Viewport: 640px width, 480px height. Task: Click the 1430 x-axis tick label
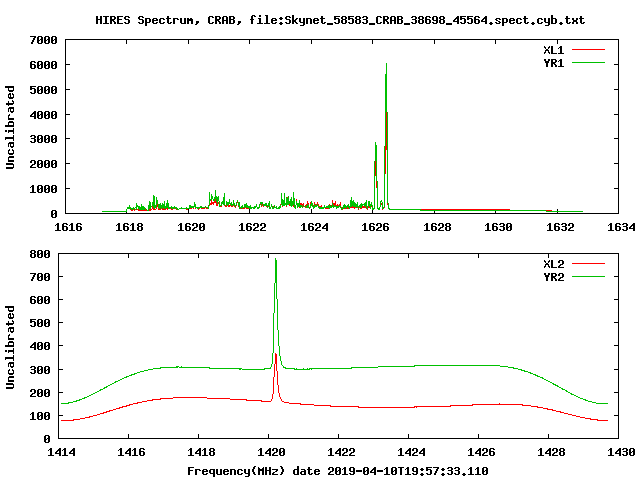pos(621,452)
